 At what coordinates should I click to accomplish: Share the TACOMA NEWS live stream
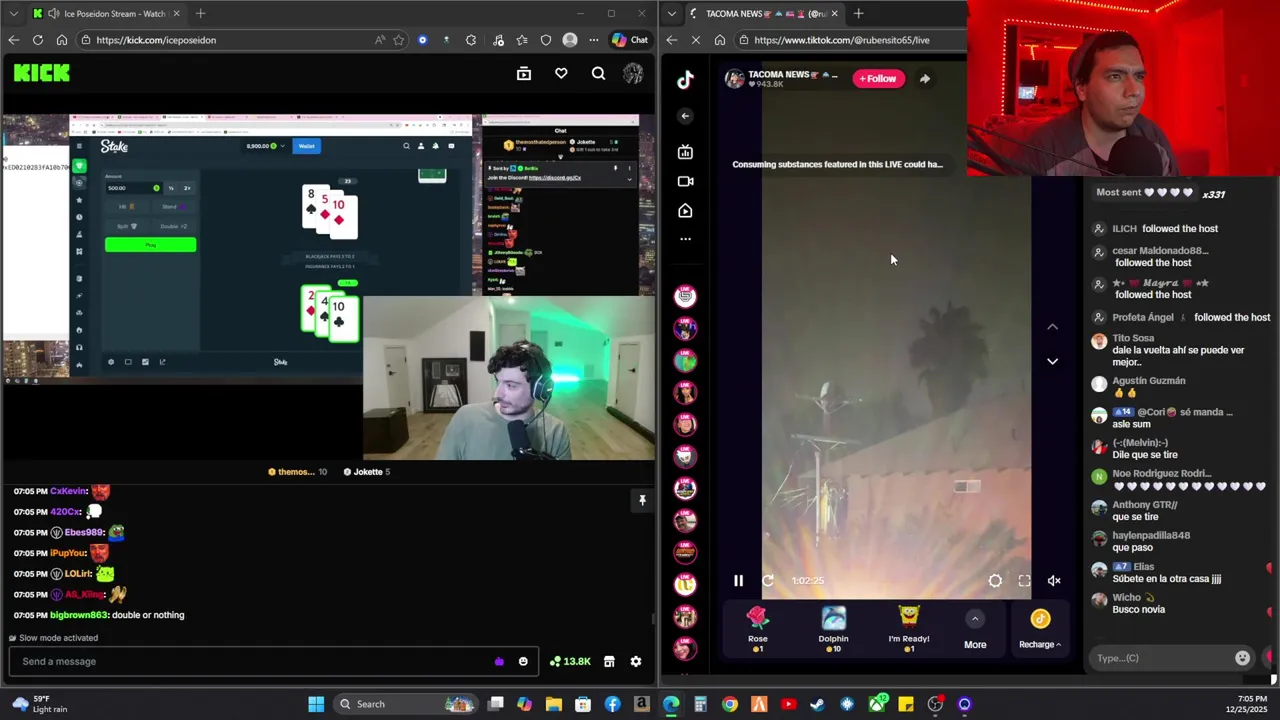925,78
